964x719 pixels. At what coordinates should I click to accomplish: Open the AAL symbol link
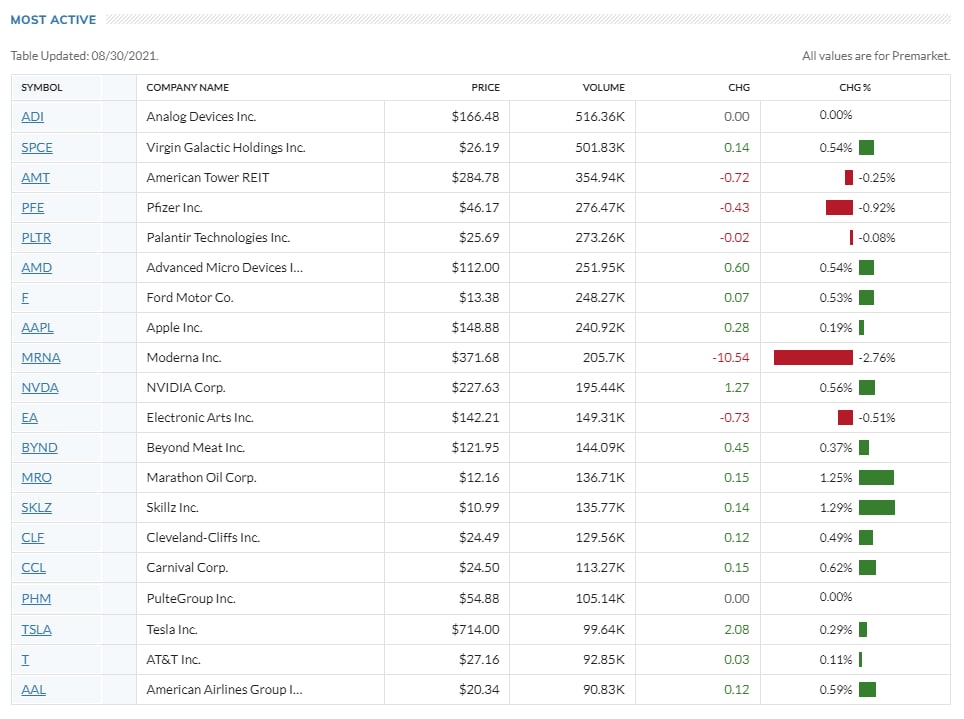34,690
